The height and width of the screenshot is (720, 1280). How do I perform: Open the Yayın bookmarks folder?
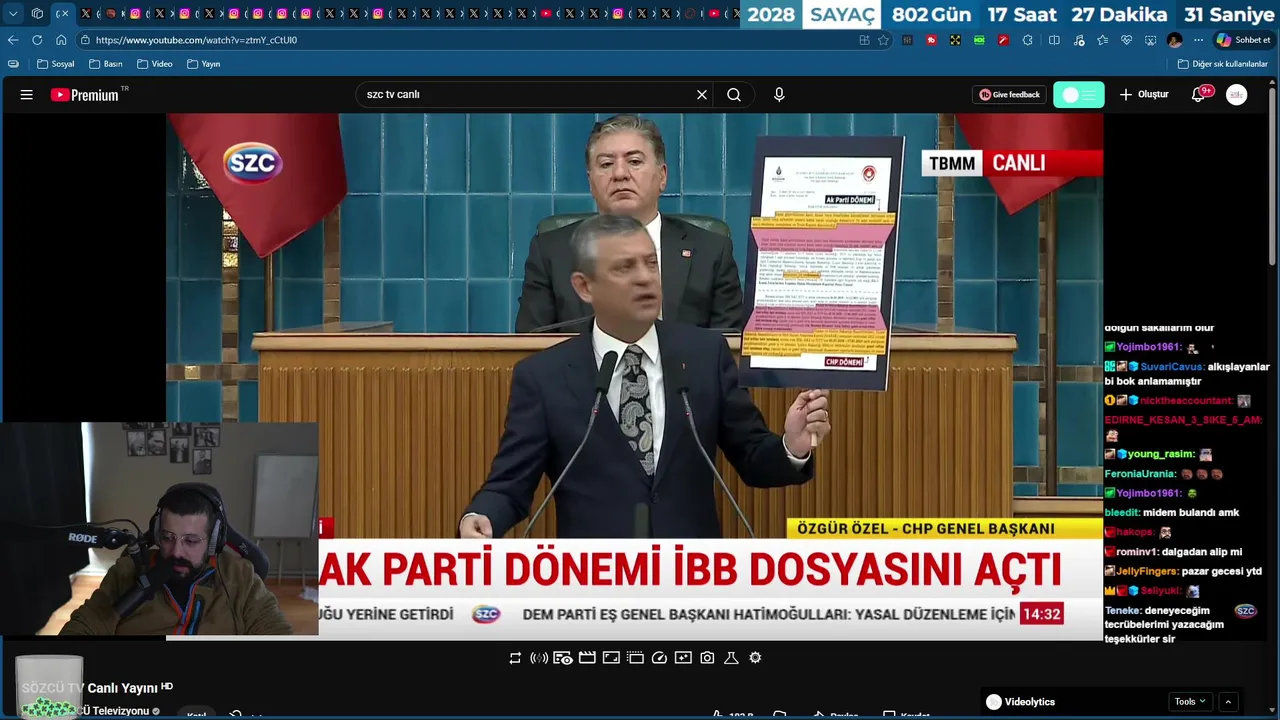[x=203, y=64]
